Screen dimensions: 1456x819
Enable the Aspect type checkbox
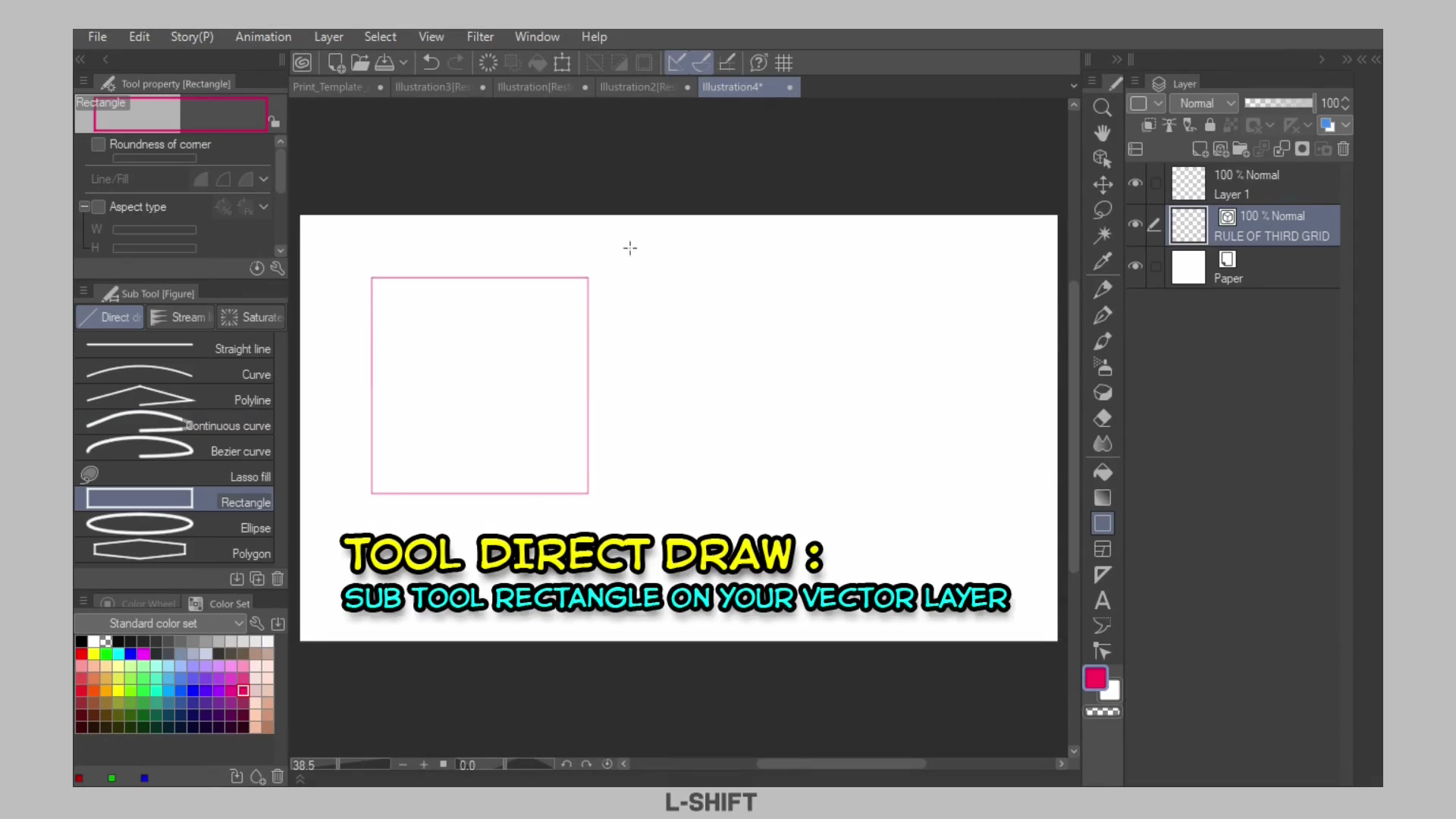[99, 207]
